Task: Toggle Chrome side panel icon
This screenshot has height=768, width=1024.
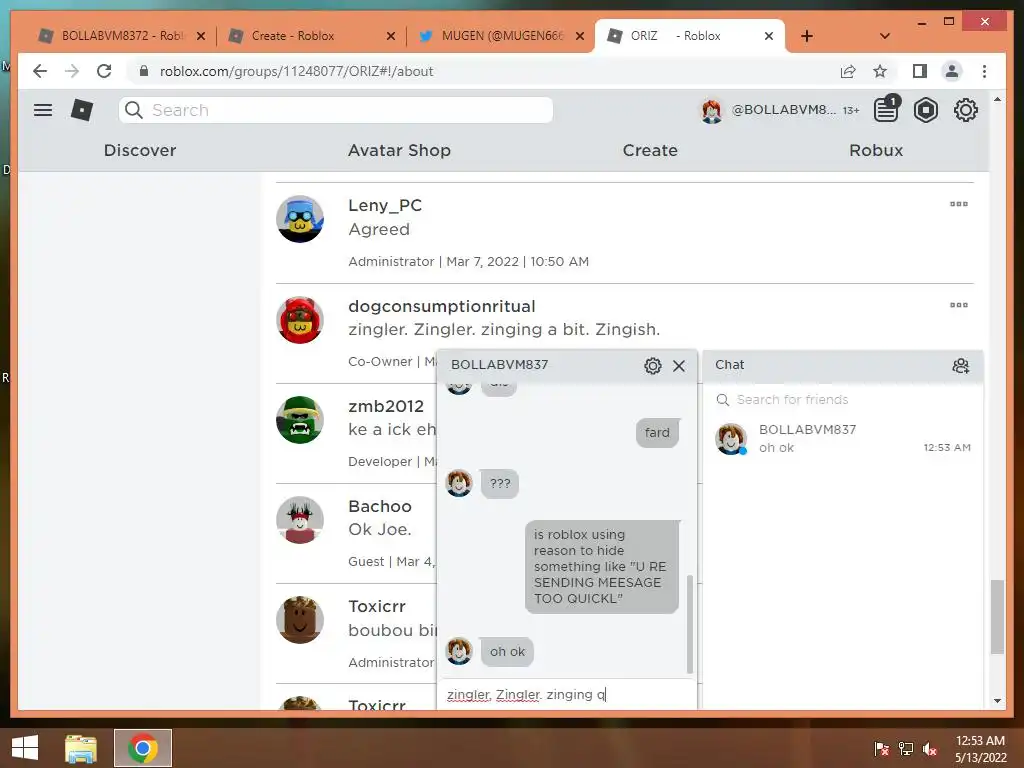Action: tap(920, 71)
